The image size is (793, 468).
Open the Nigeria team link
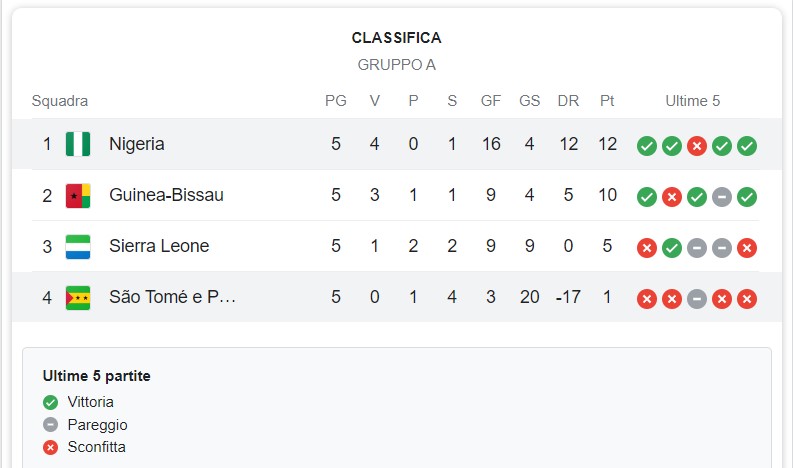[137, 144]
